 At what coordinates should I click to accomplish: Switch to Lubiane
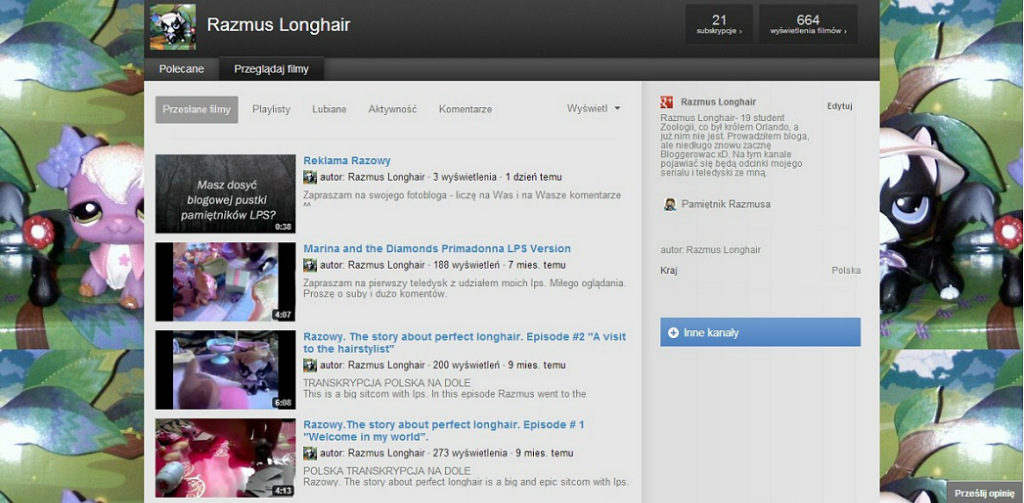point(329,109)
